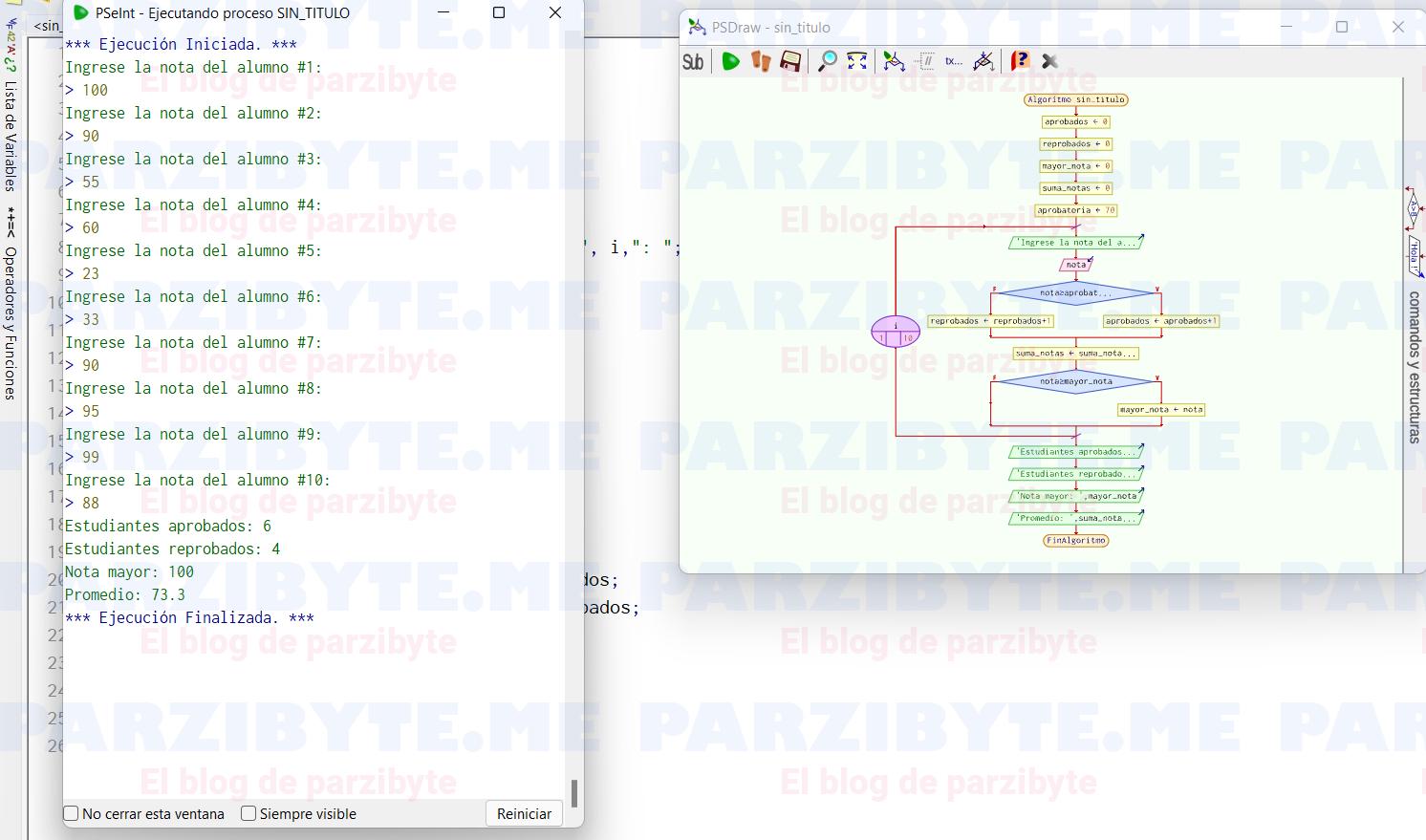Screen dimensions: 1426x840
Task: Click the '*** Ejecución Finalizada. ***' line
Action: [x=189, y=617]
